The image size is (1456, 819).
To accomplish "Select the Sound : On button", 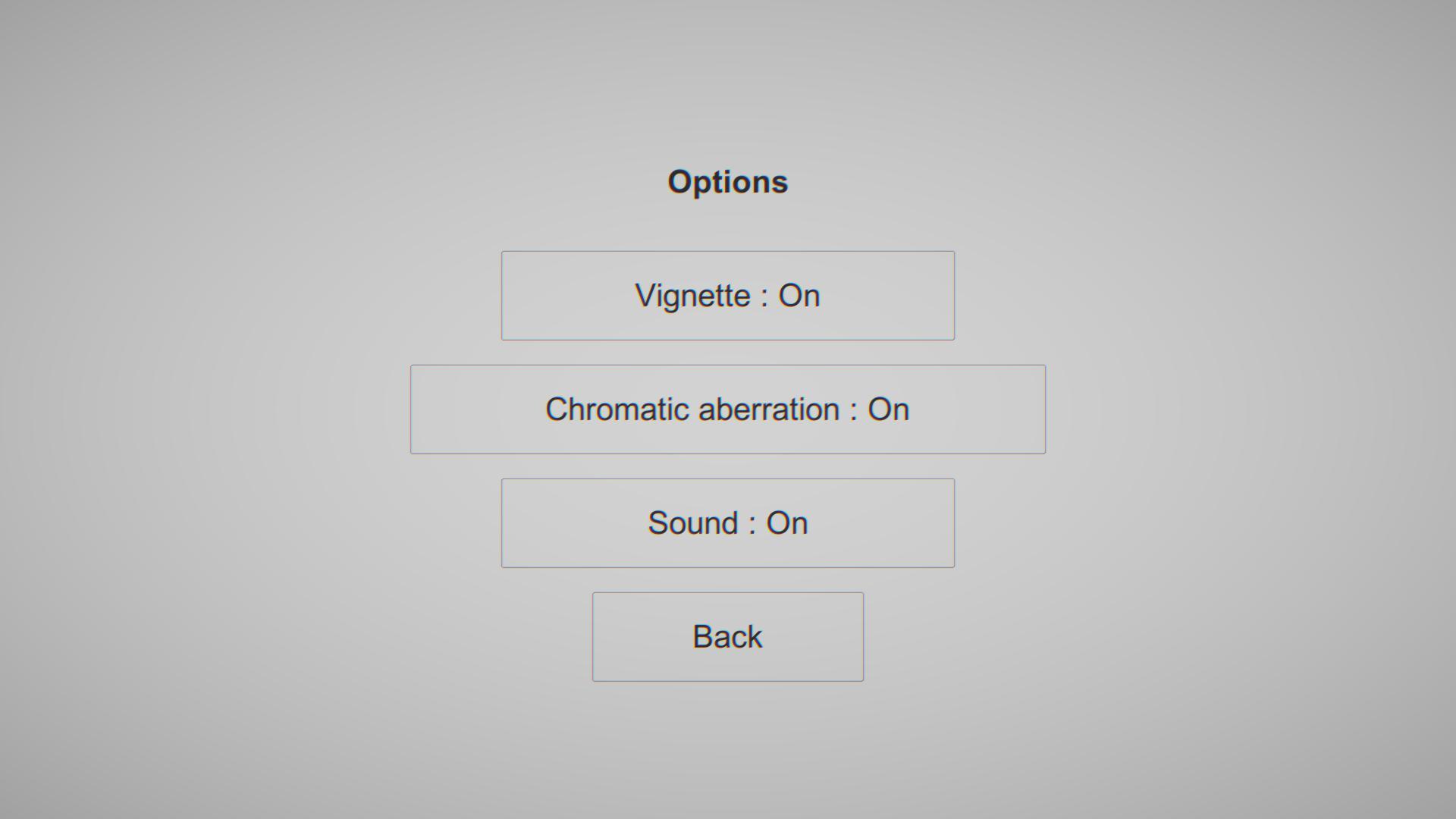I will coord(728,523).
